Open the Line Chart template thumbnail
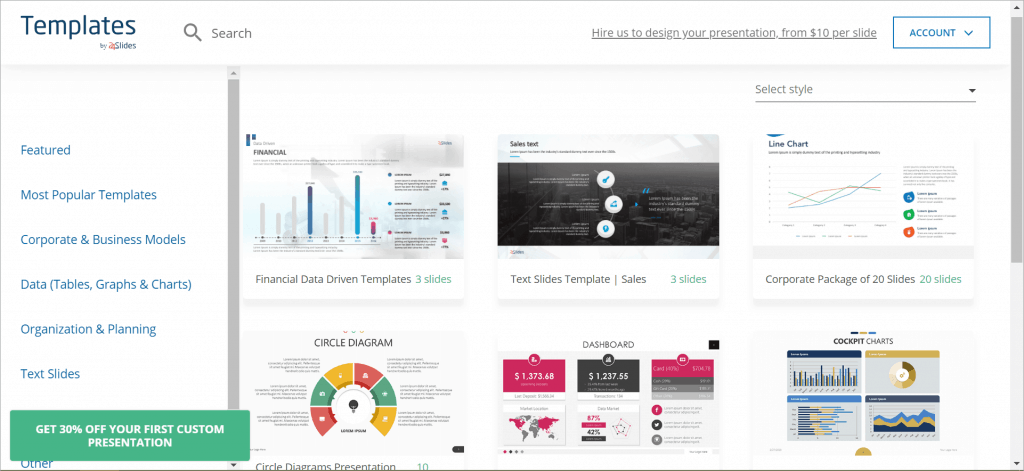Screen dimensions: 1024x471 [x=863, y=197]
